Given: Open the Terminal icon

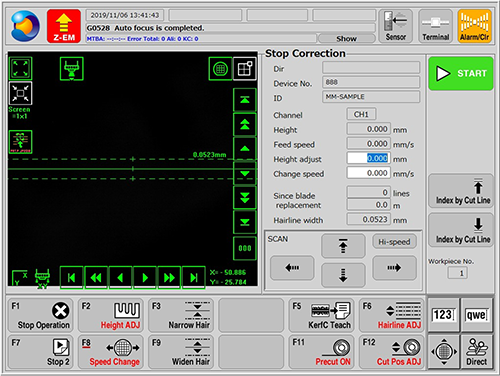Looking at the screenshot, I should click(435, 26).
